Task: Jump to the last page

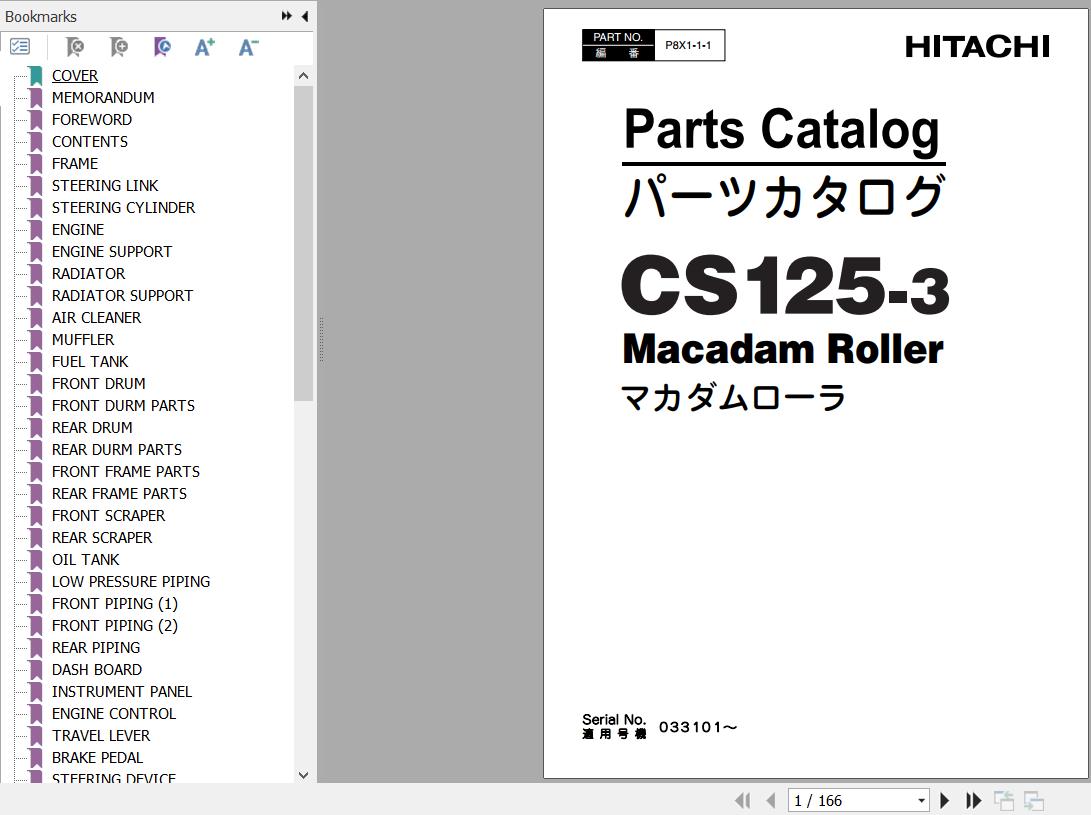Action: coord(973,800)
